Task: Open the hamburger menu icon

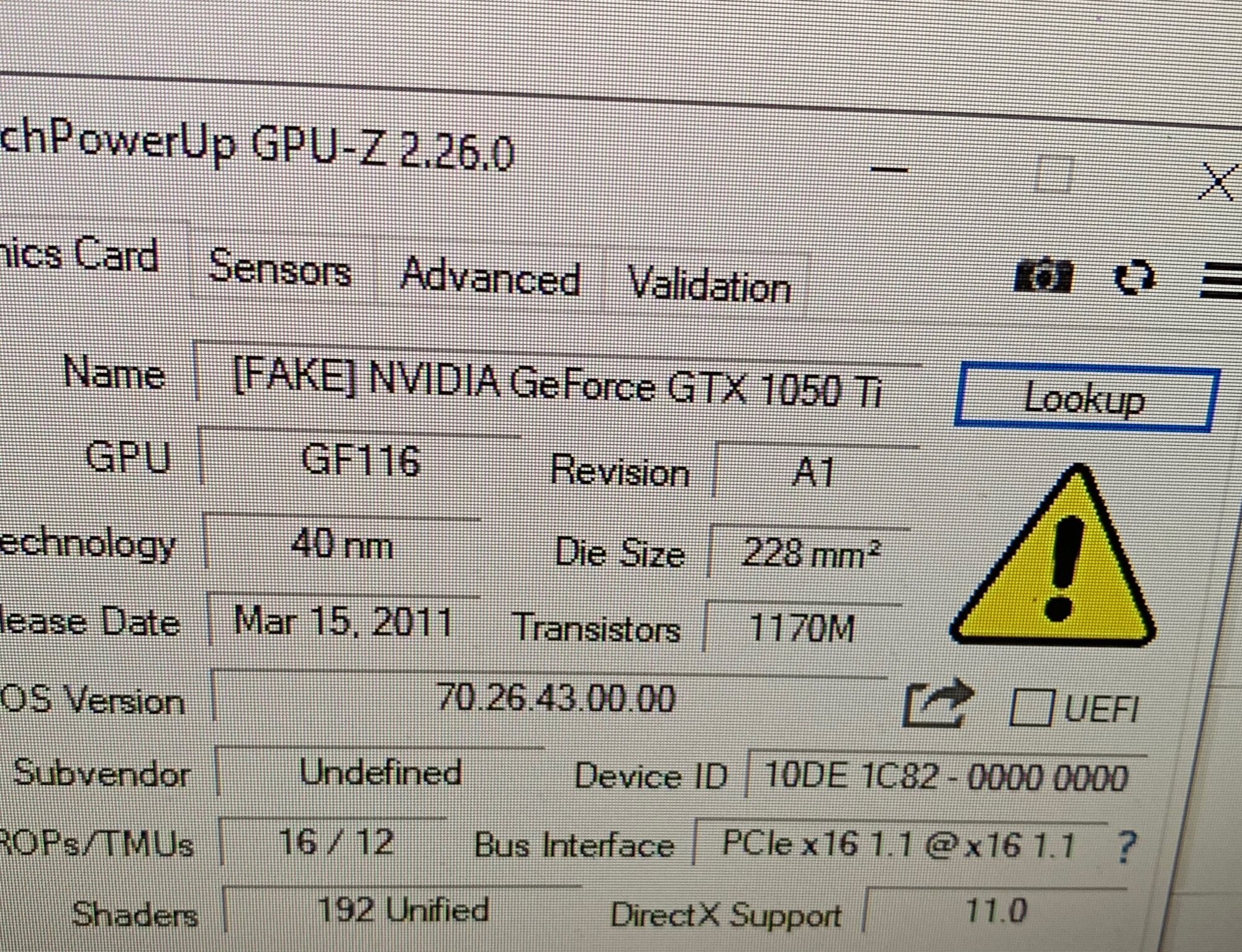Action: click(1222, 280)
